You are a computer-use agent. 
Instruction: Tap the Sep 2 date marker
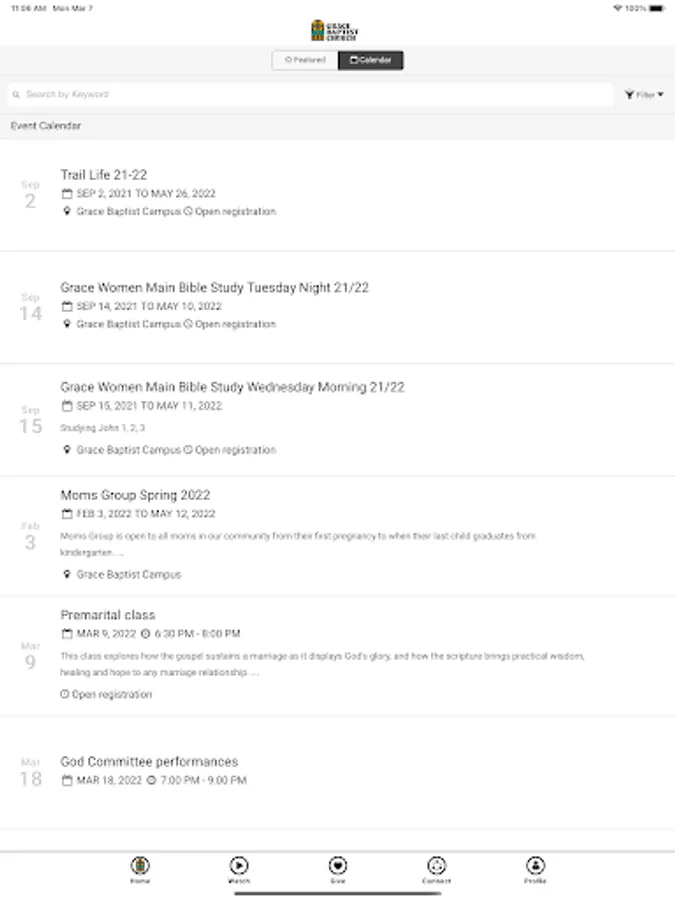point(30,196)
